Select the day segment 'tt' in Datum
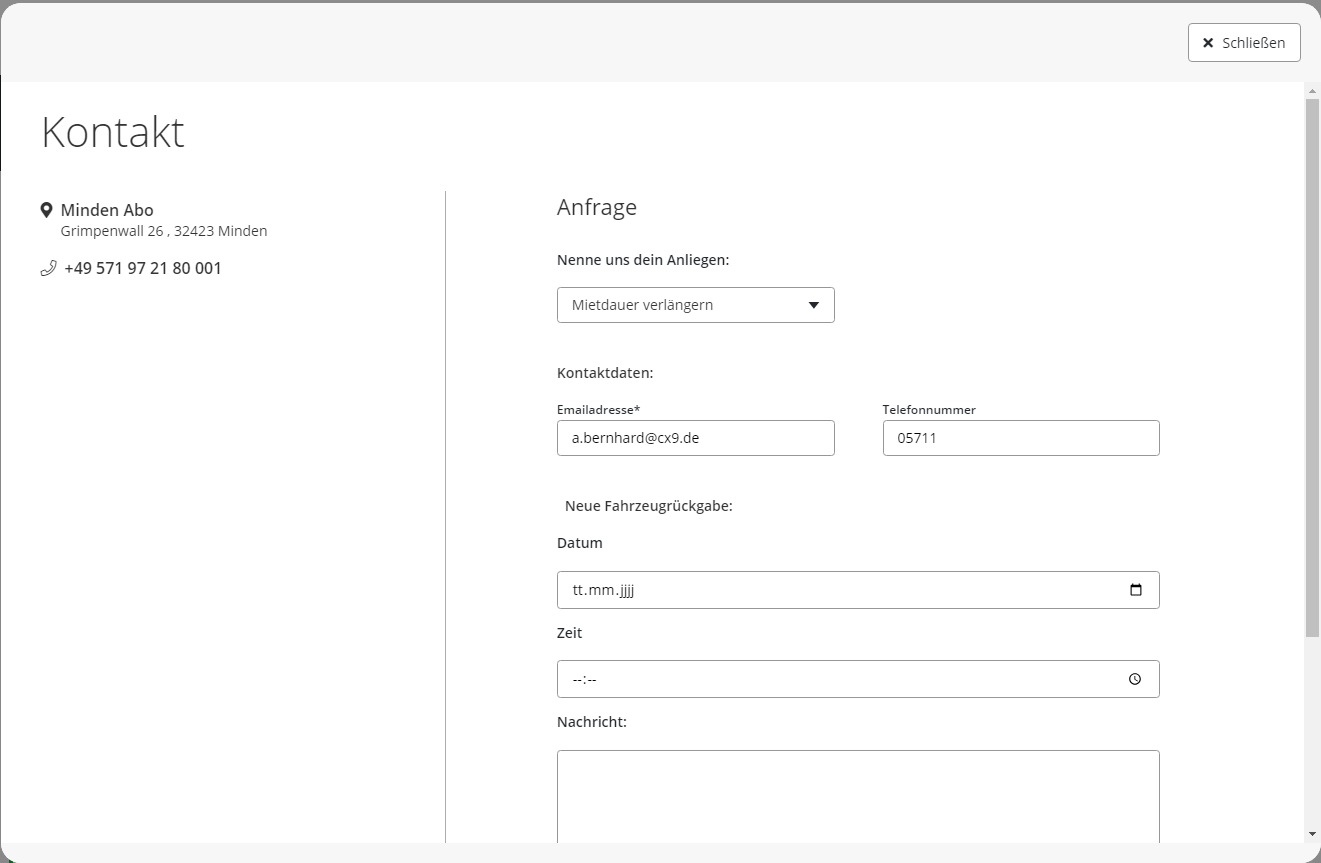The width and height of the screenshot is (1321, 863). point(578,590)
